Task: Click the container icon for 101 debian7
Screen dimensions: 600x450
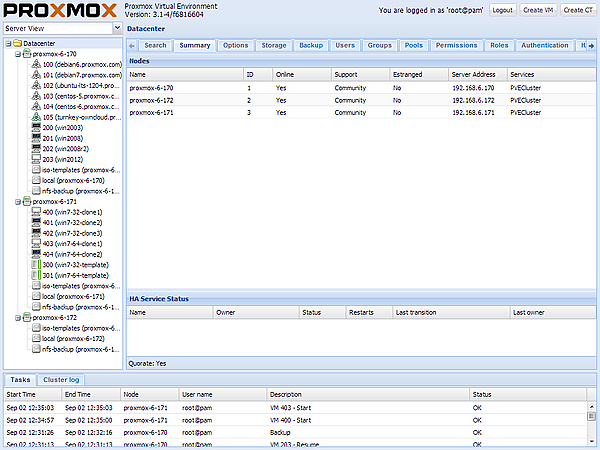Action: pyautogui.click(x=36, y=75)
